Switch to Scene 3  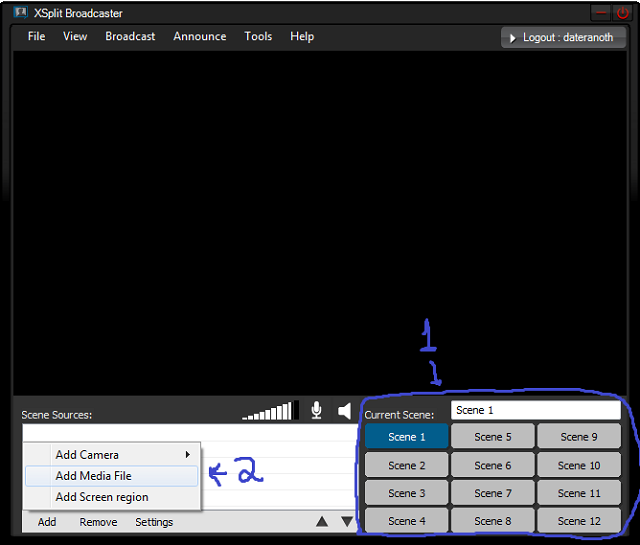(407, 493)
